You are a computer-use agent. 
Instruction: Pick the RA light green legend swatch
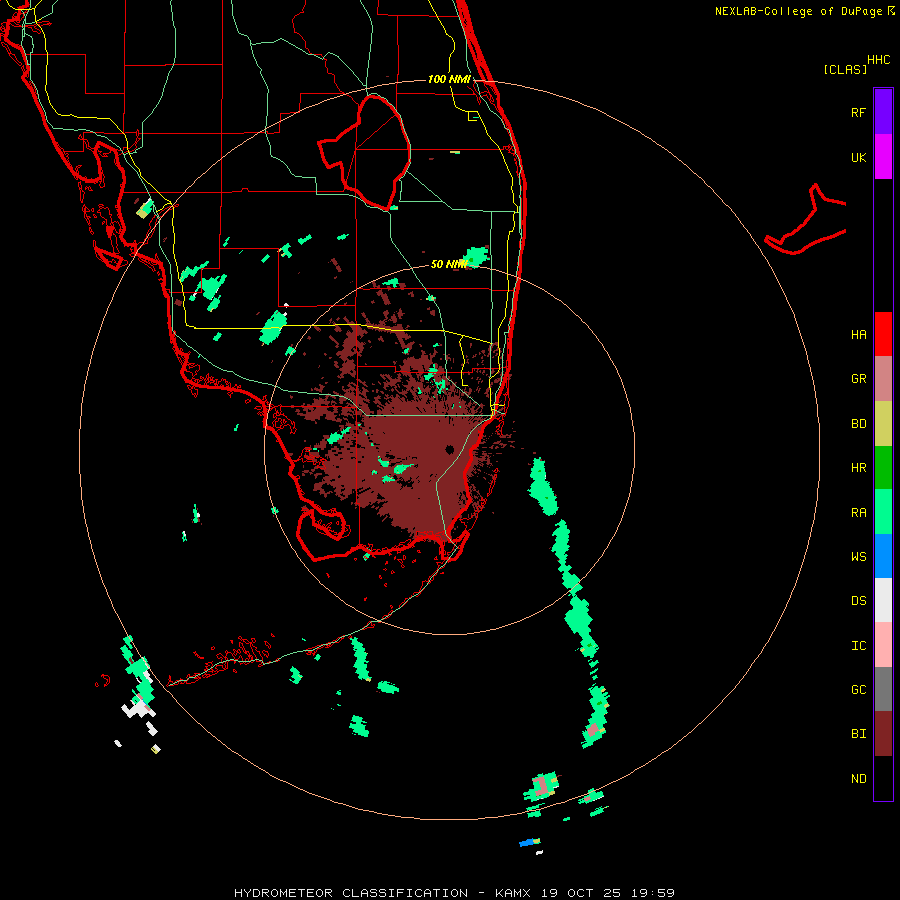point(883,512)
